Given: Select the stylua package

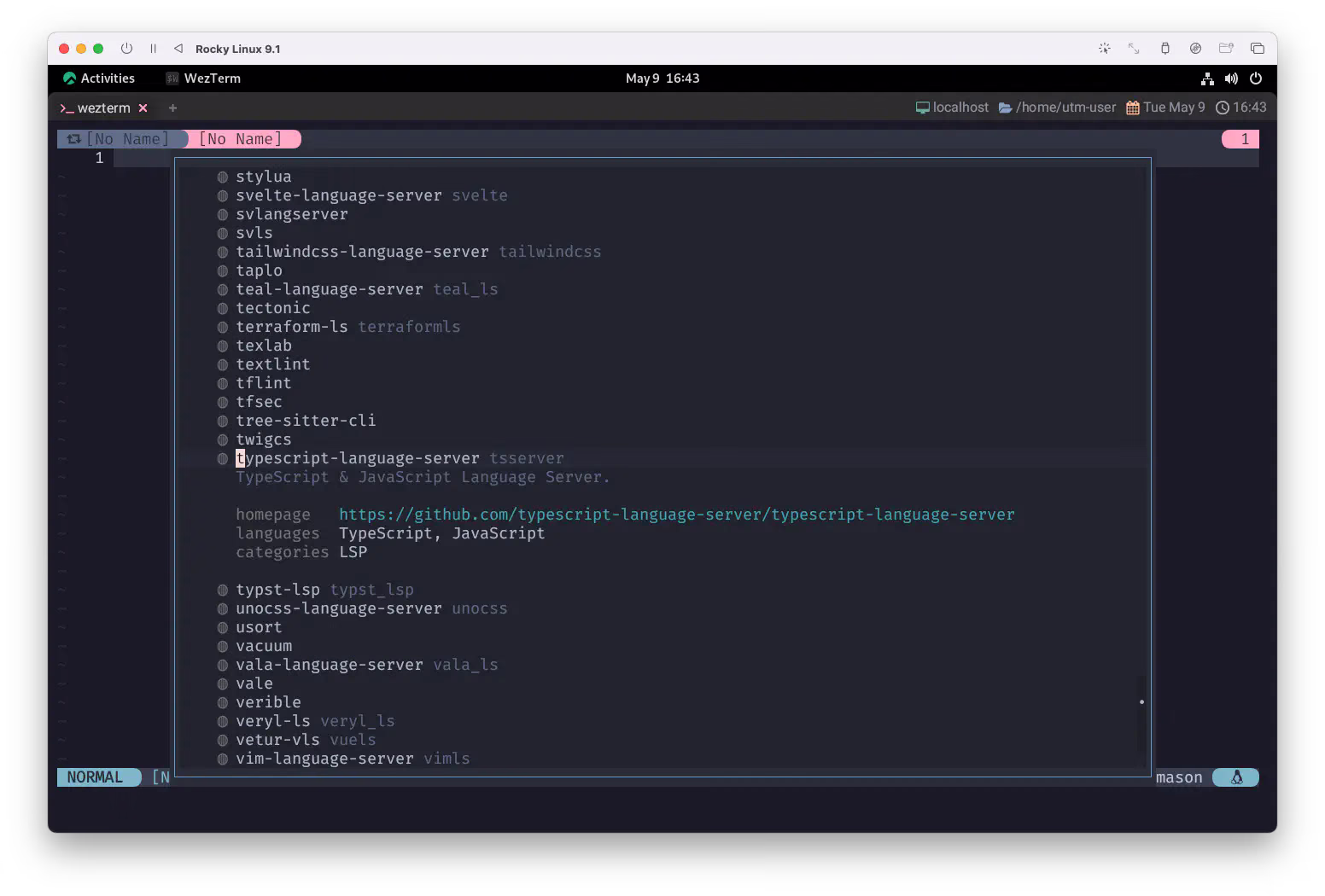Looking at the screenshot, I should click(264, 177).
